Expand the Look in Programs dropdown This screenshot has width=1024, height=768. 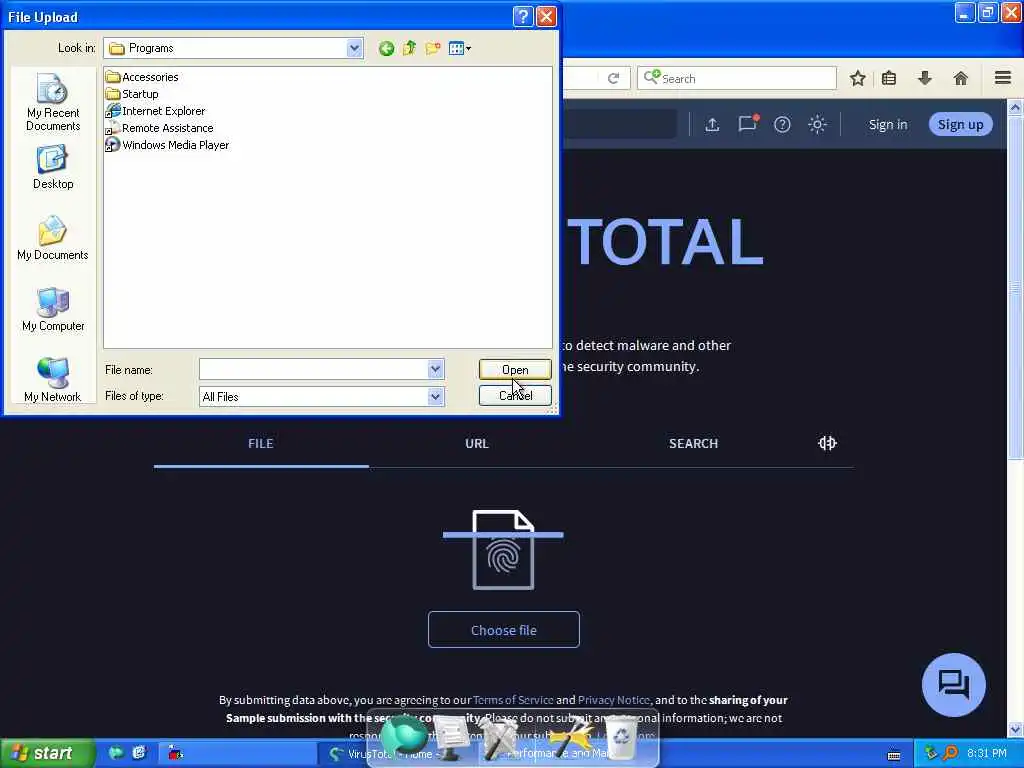pos(354,48)
